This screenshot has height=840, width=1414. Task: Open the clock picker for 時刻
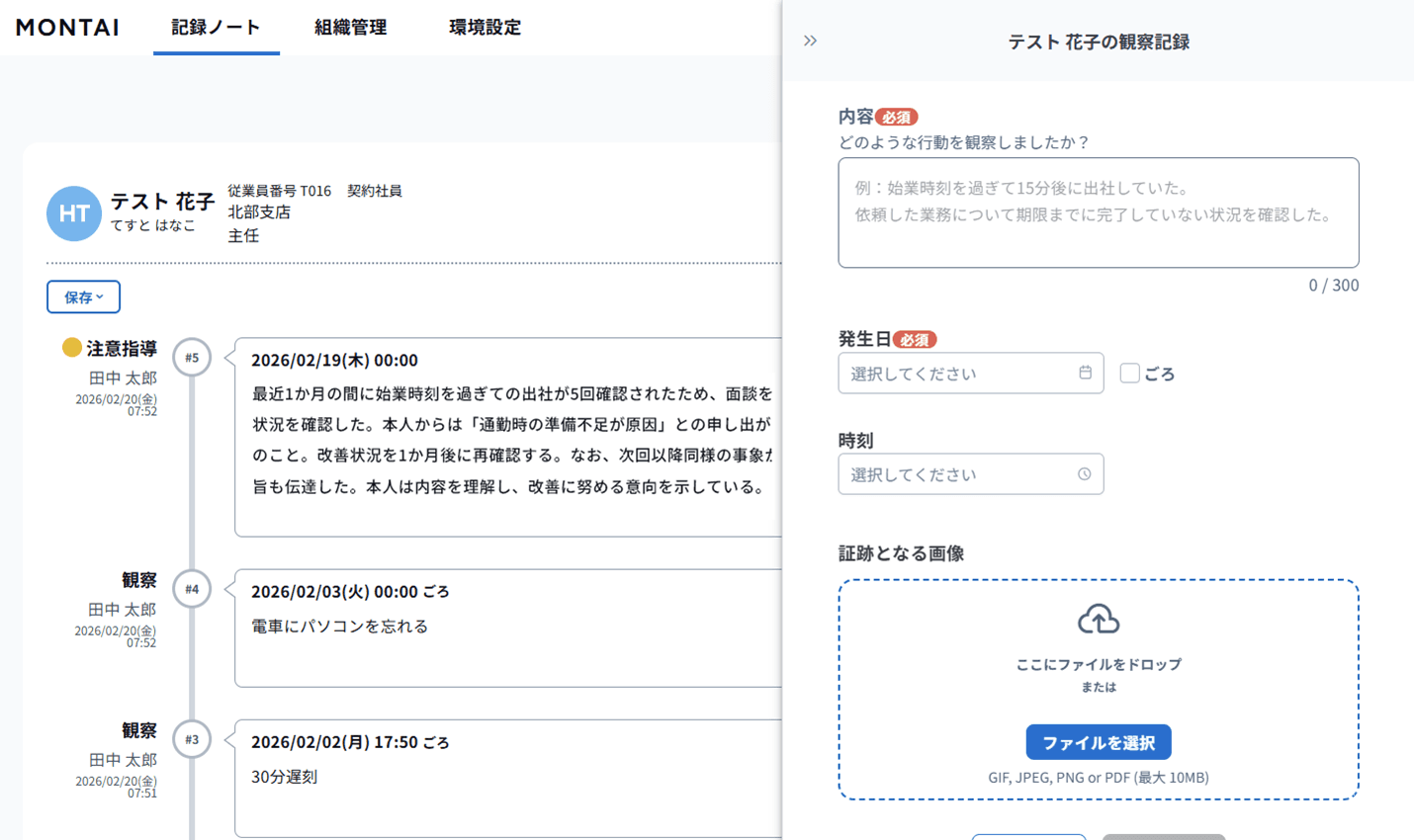(x=1086, y=473)
